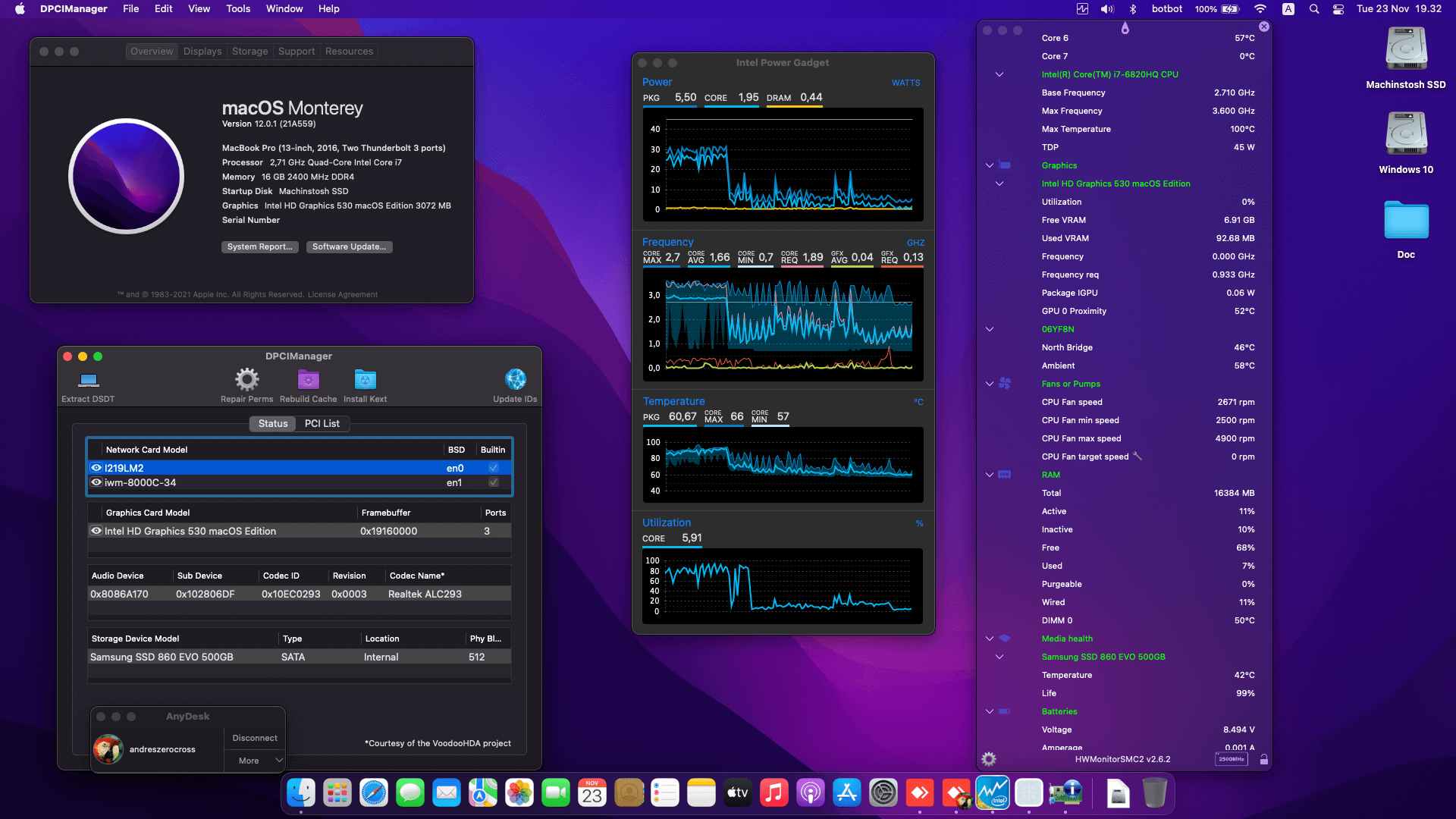Open Photos from the Dock
The height and width of the screenshot is (819, 1456).
519,793
